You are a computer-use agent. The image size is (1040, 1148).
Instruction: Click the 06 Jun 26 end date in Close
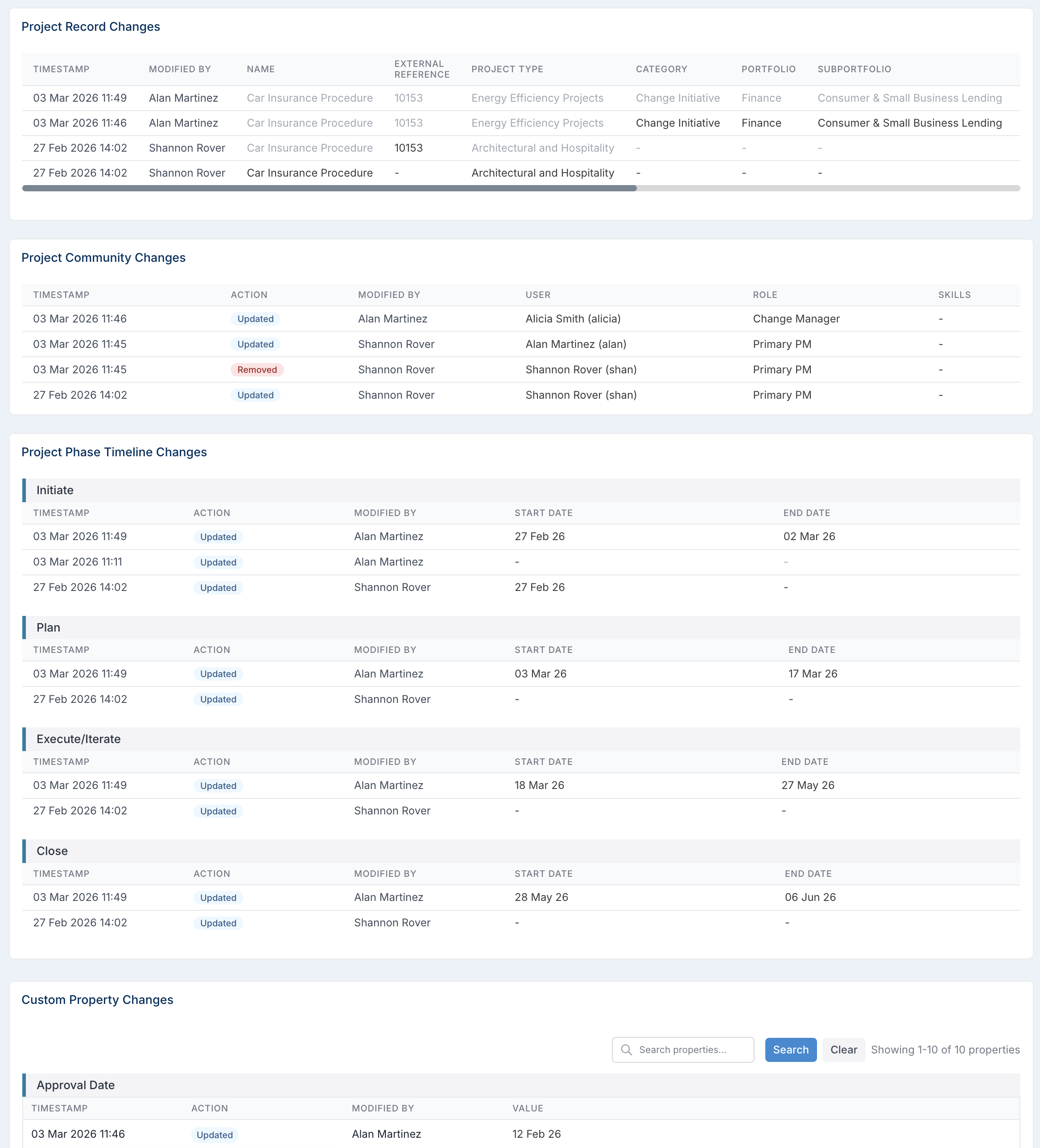(x=810, y=897)
